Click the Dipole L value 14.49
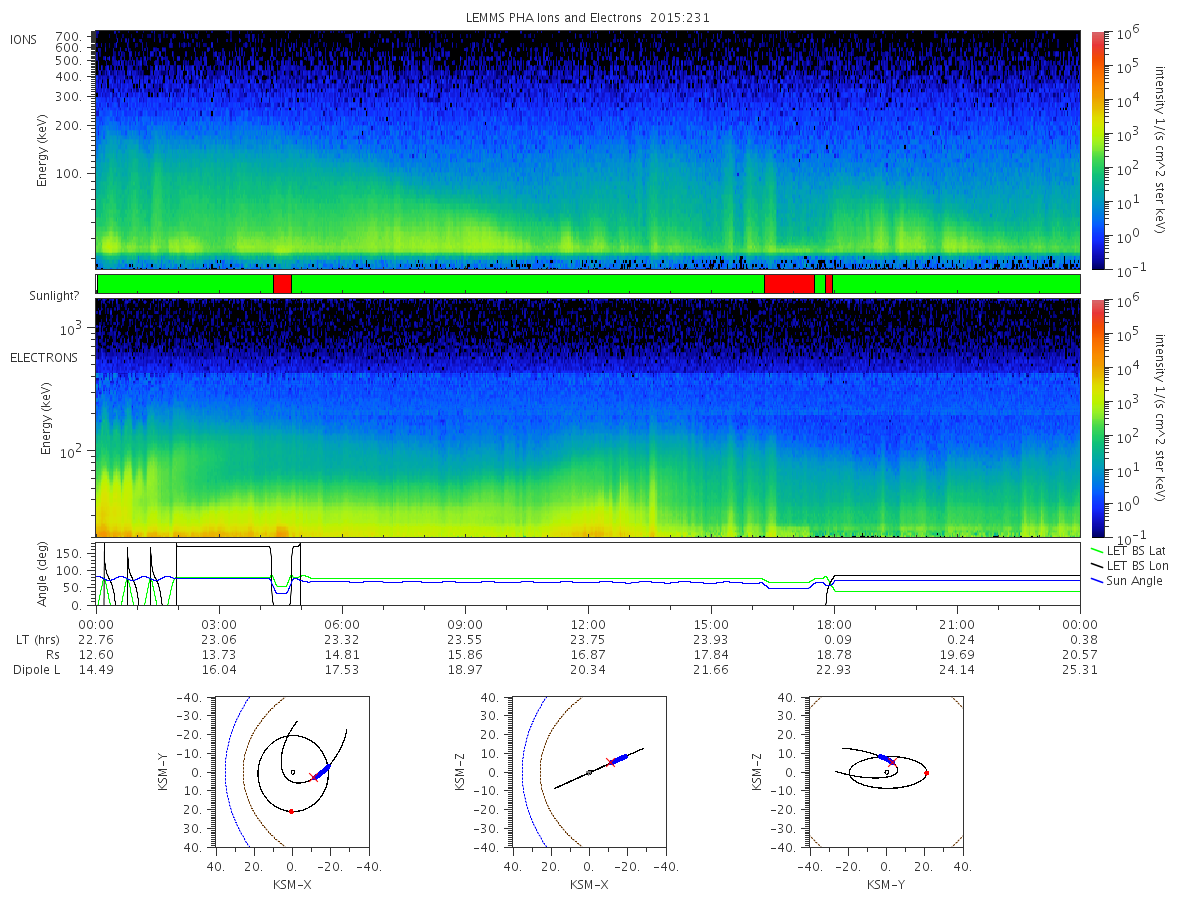The height and width of the screenshot is (900, 1200). [x=96, y=669]
